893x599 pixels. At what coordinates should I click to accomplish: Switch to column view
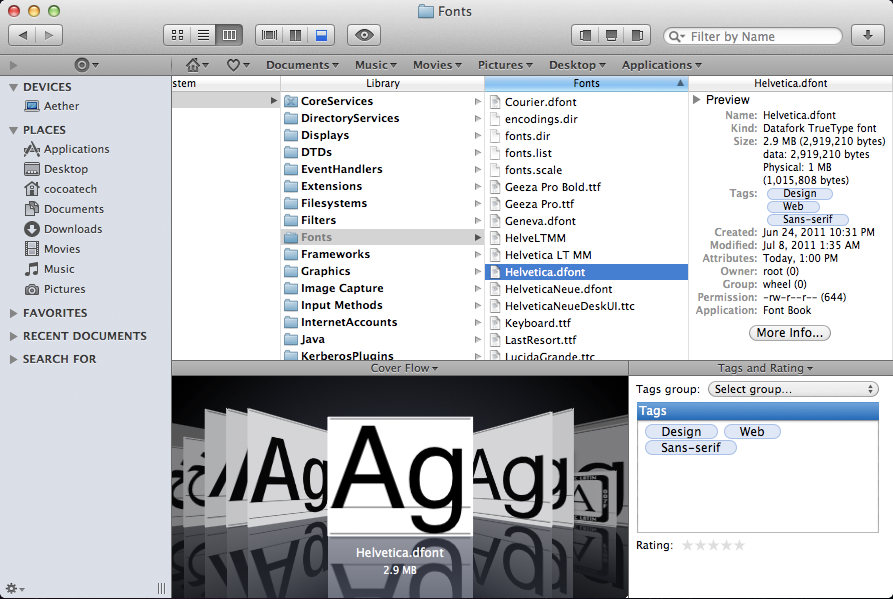click(x=230, y=35)
